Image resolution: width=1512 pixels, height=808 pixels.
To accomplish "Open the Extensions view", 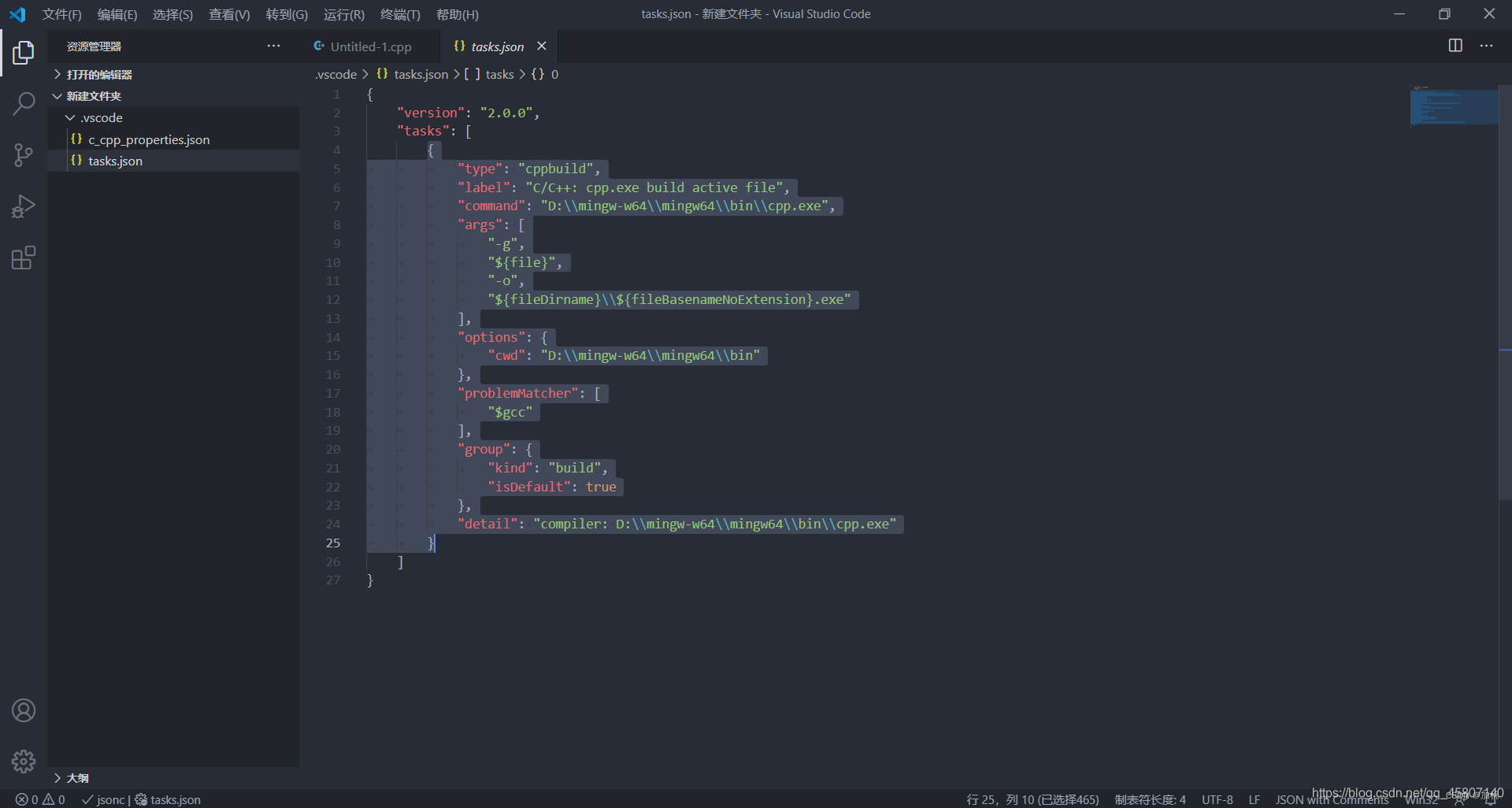I will point(24,258).
